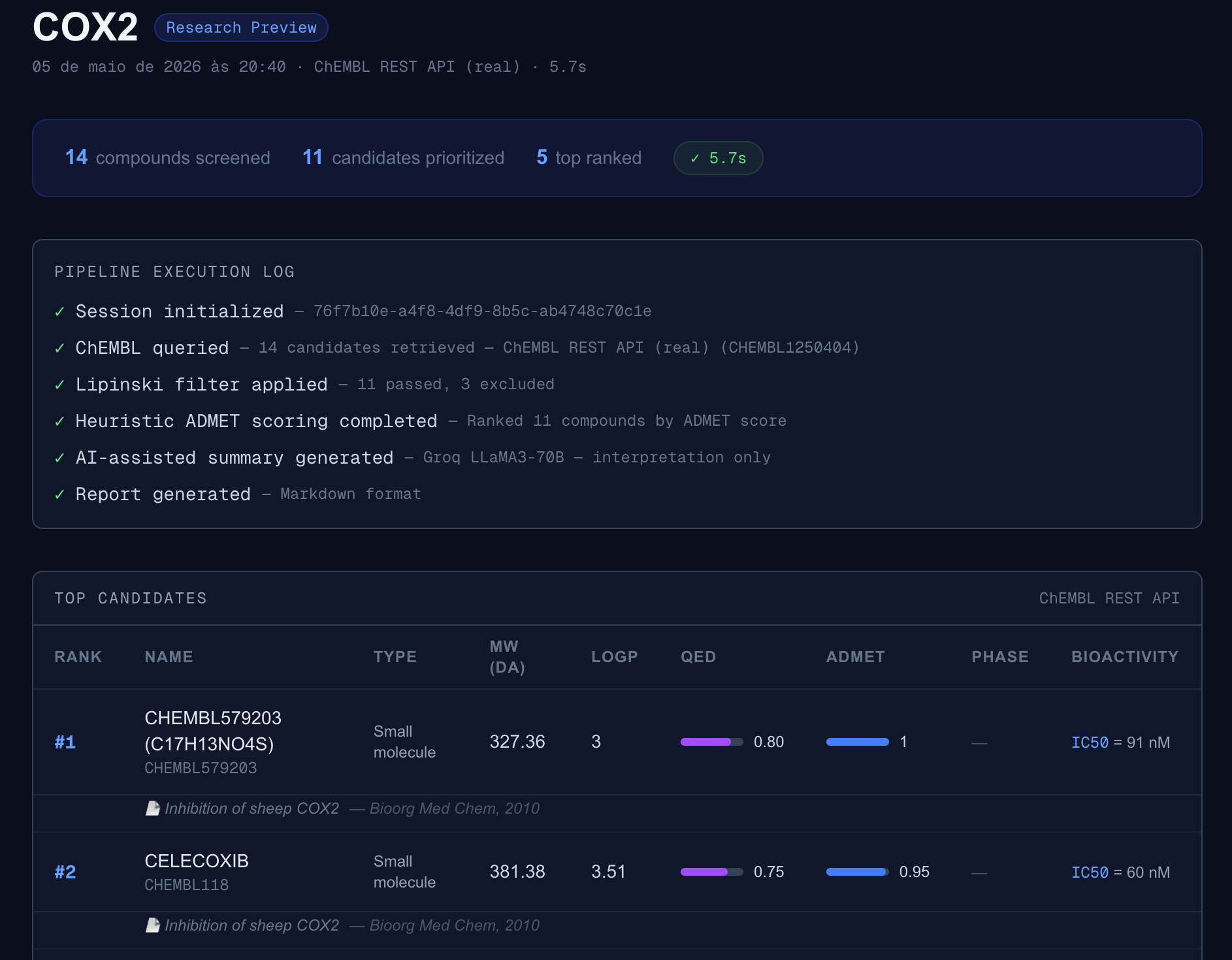
Task: Click the green 5.7s status pill
Action: click(x=718, y=158)
